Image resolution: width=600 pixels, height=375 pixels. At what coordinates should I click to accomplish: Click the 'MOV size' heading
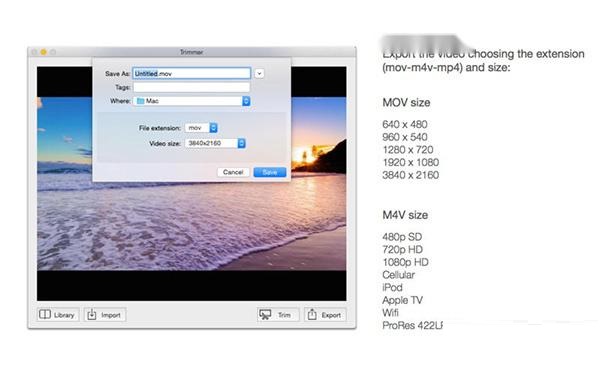pyautogui.click(x=406, y=103)
